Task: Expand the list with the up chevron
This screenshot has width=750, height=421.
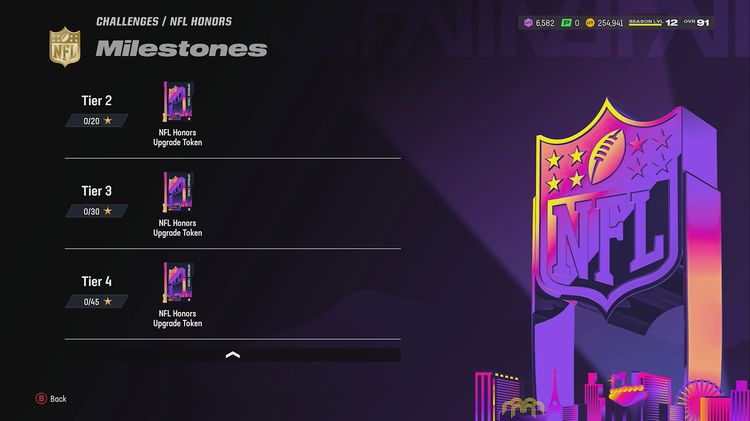Action: pyautogui.click(x=232, y=355)
